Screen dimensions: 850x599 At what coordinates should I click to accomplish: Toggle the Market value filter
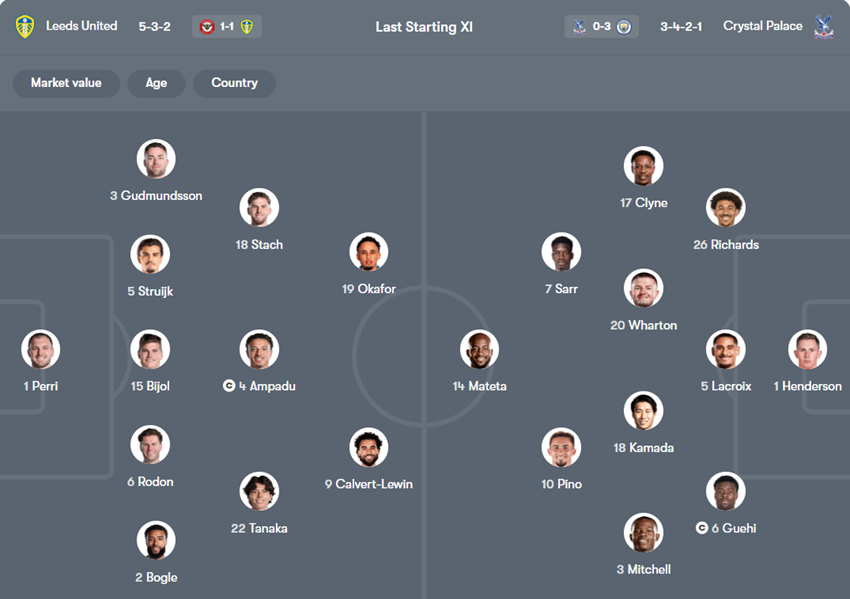click(x=66, y=83)
